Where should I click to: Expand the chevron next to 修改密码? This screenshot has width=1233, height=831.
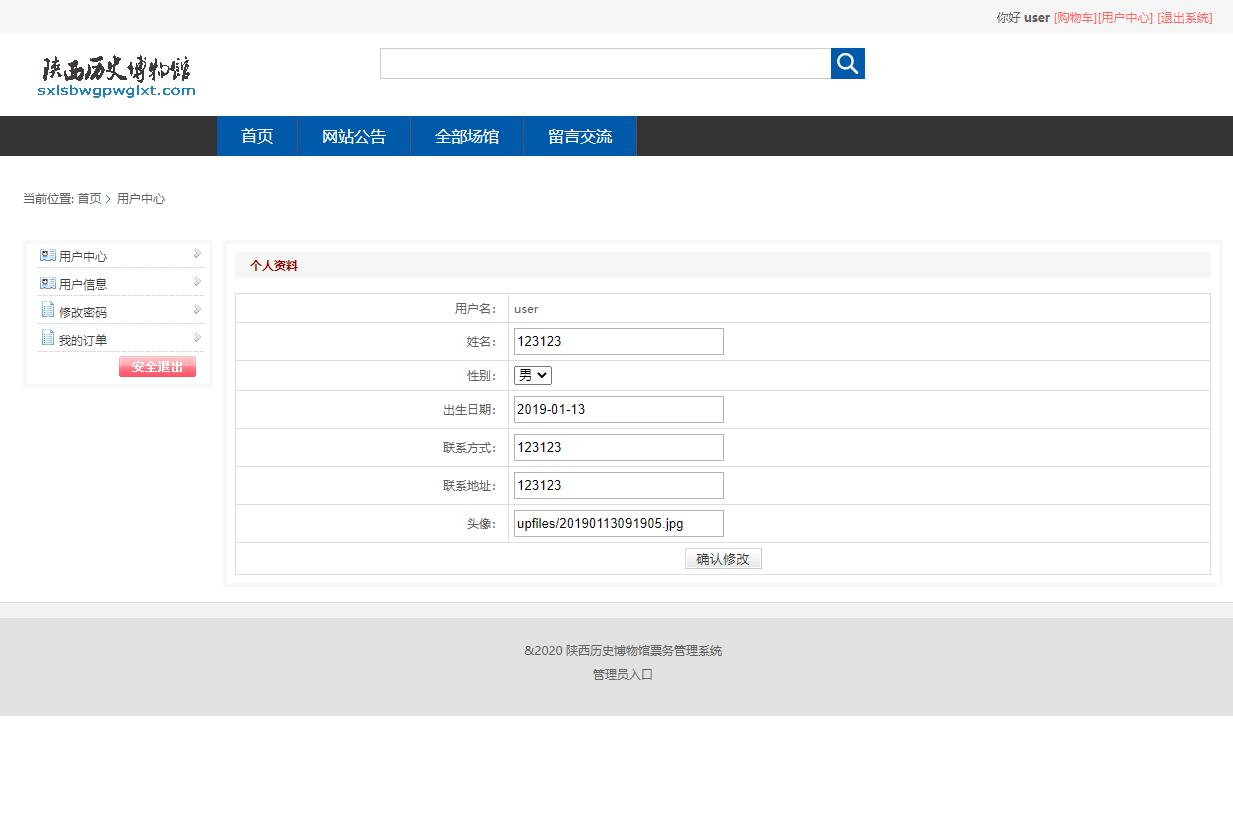pos(197,310)
